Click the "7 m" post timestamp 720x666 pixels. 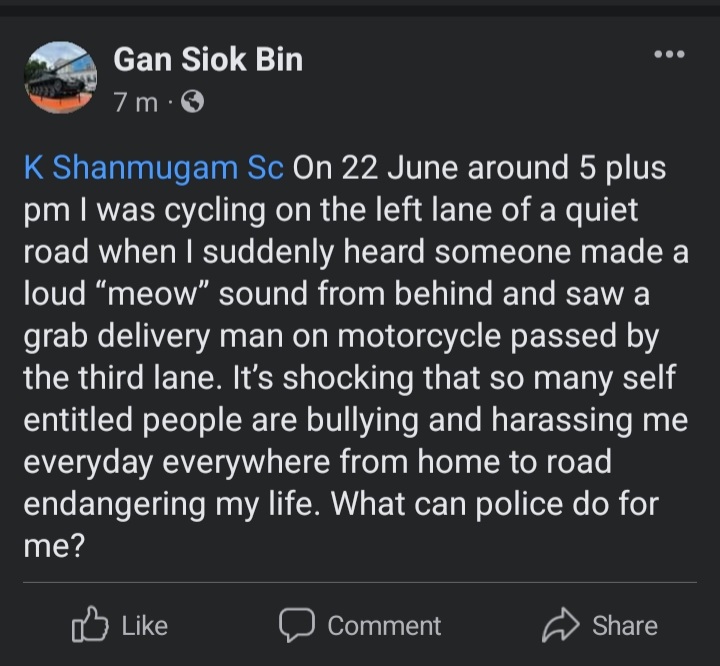(135, 102)
